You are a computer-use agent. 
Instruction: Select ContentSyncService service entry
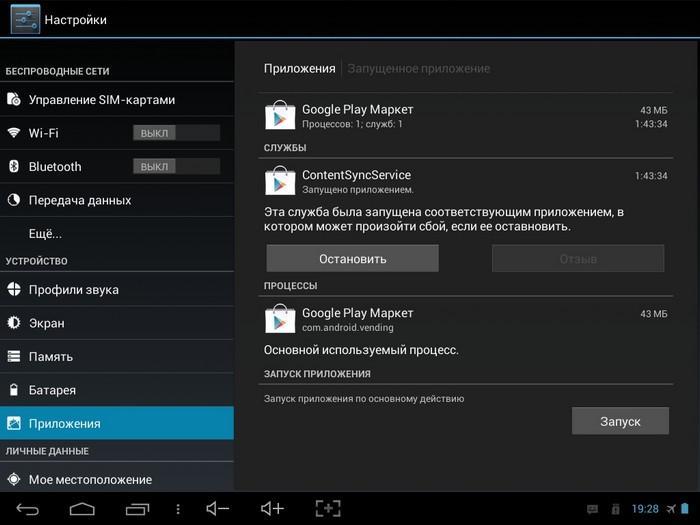[x=466, y=181]
